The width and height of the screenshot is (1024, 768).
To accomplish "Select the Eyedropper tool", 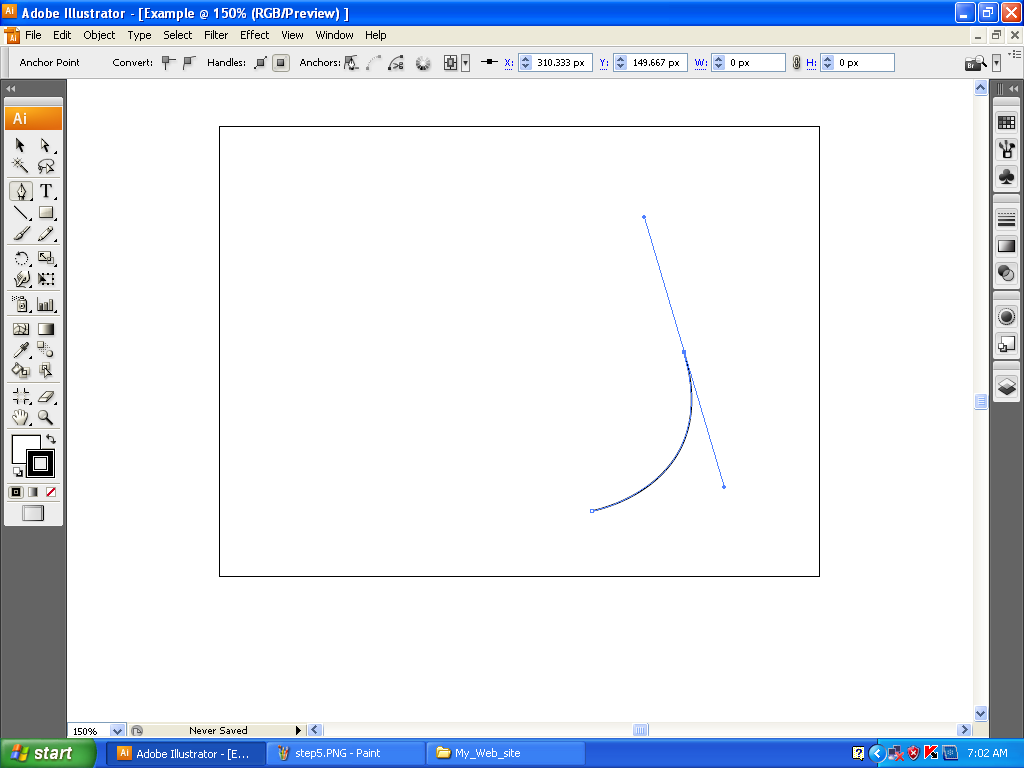I will click(x=20, y=350).
